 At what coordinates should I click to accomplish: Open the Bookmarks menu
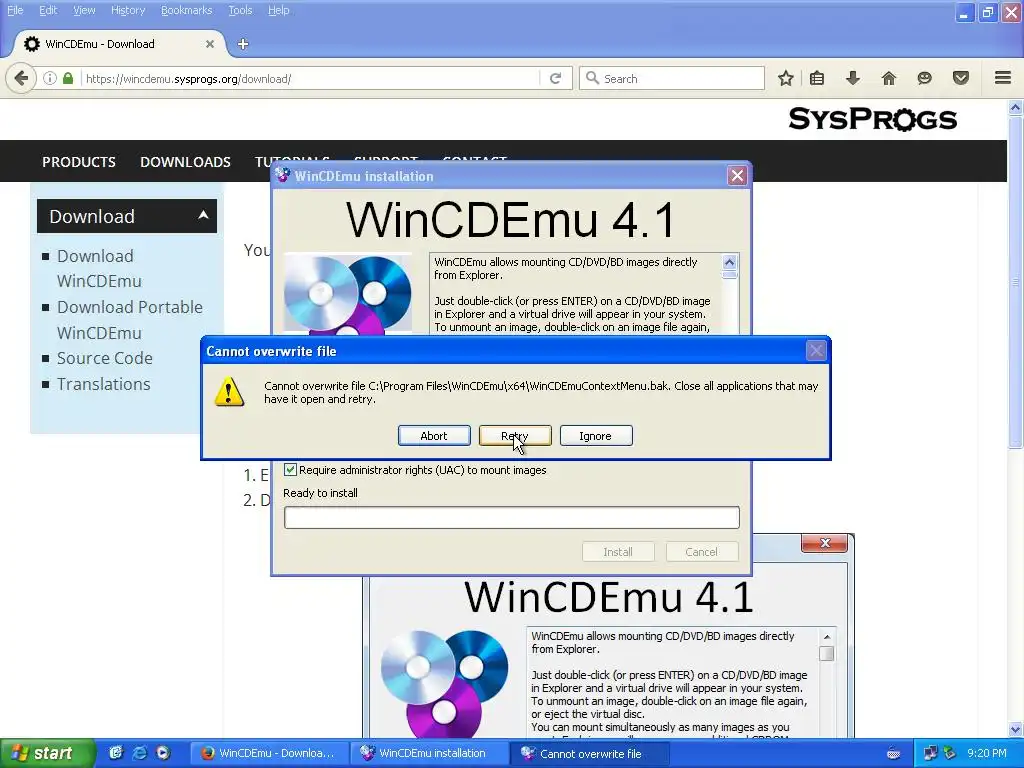coord(187,10)
